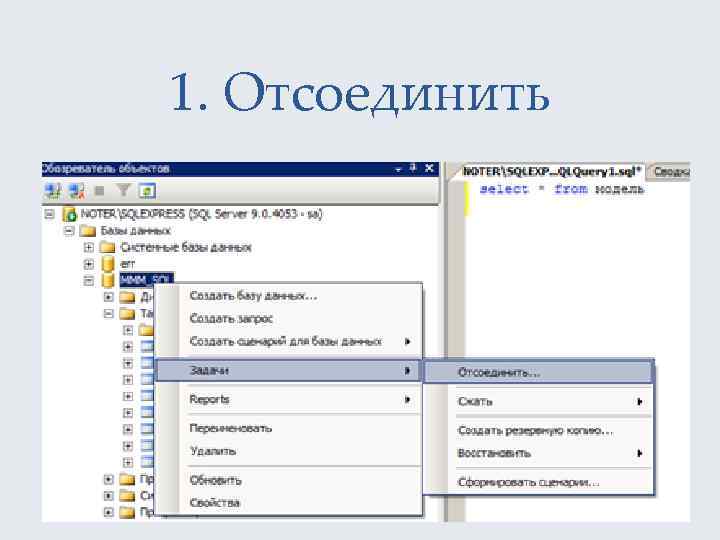Toggle the auto-hide pin of Object Explorer
Screen dimensions: 720x540
pos(413,168)
